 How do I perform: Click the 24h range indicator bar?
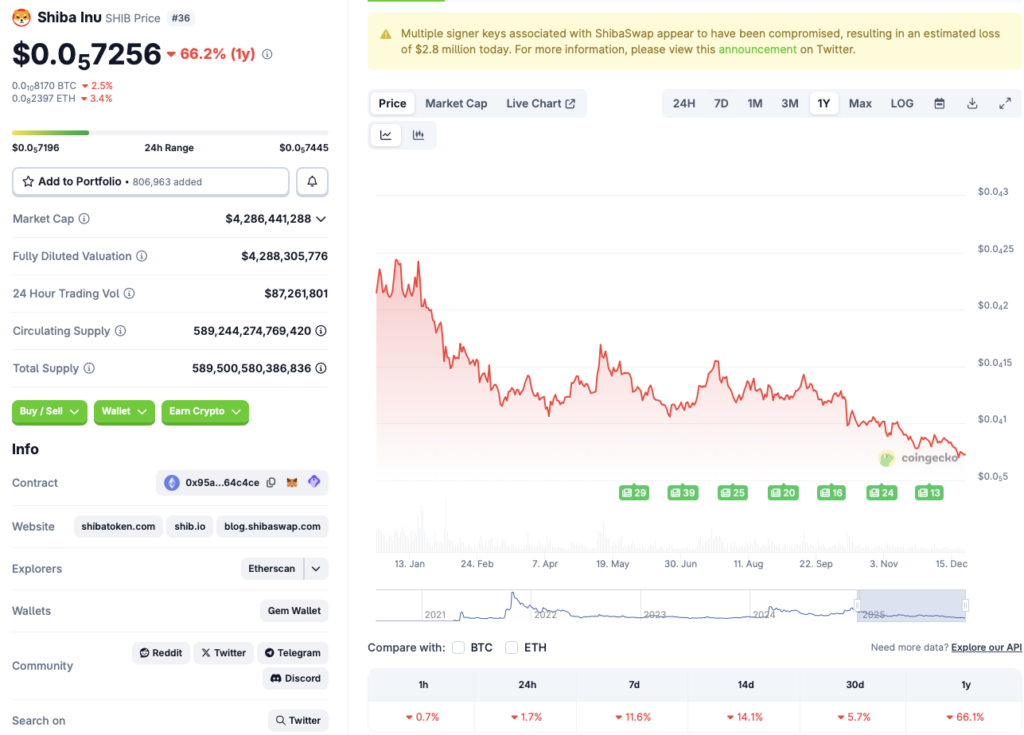[x=170, y=131]
